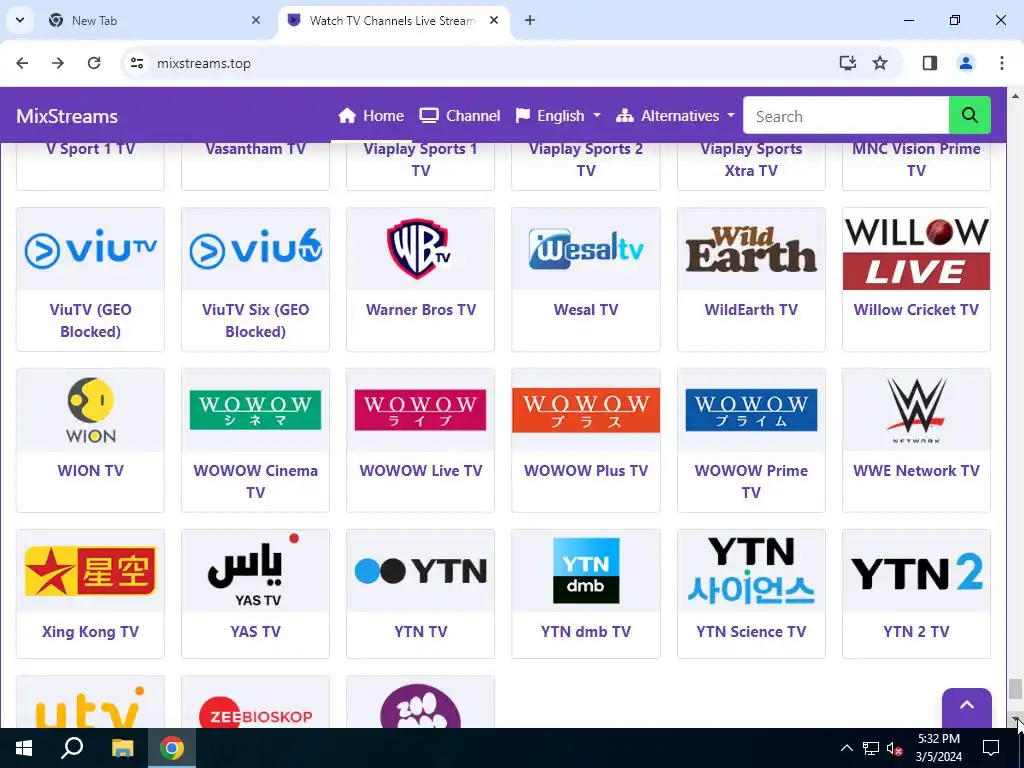Screen dimensions: 1024x768
Task: Click the YTN dmb logo
Action: point(586,571)
